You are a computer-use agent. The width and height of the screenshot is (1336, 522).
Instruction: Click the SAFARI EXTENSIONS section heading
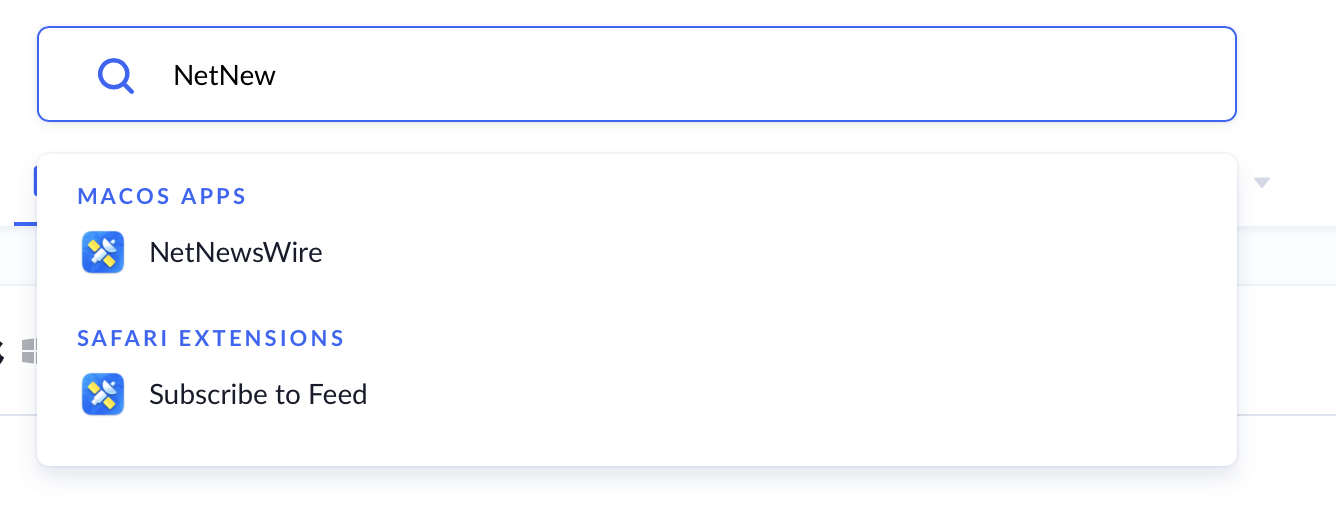click(x=211, y=338)
